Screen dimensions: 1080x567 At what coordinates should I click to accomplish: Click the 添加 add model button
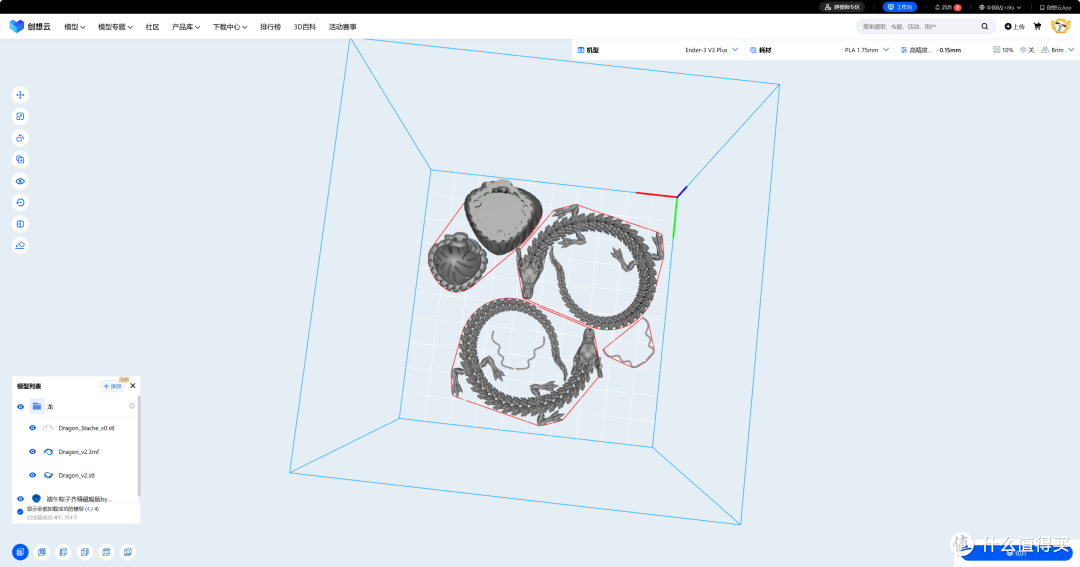coord(113,386)
